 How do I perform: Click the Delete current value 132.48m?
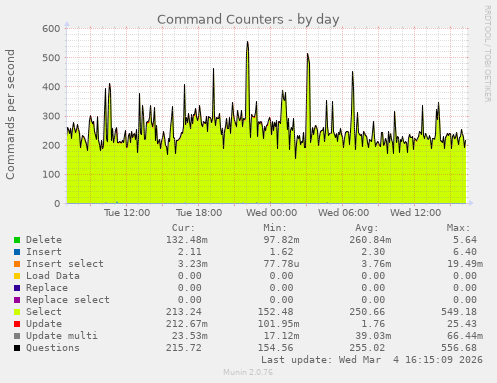(x=187, y=240)
